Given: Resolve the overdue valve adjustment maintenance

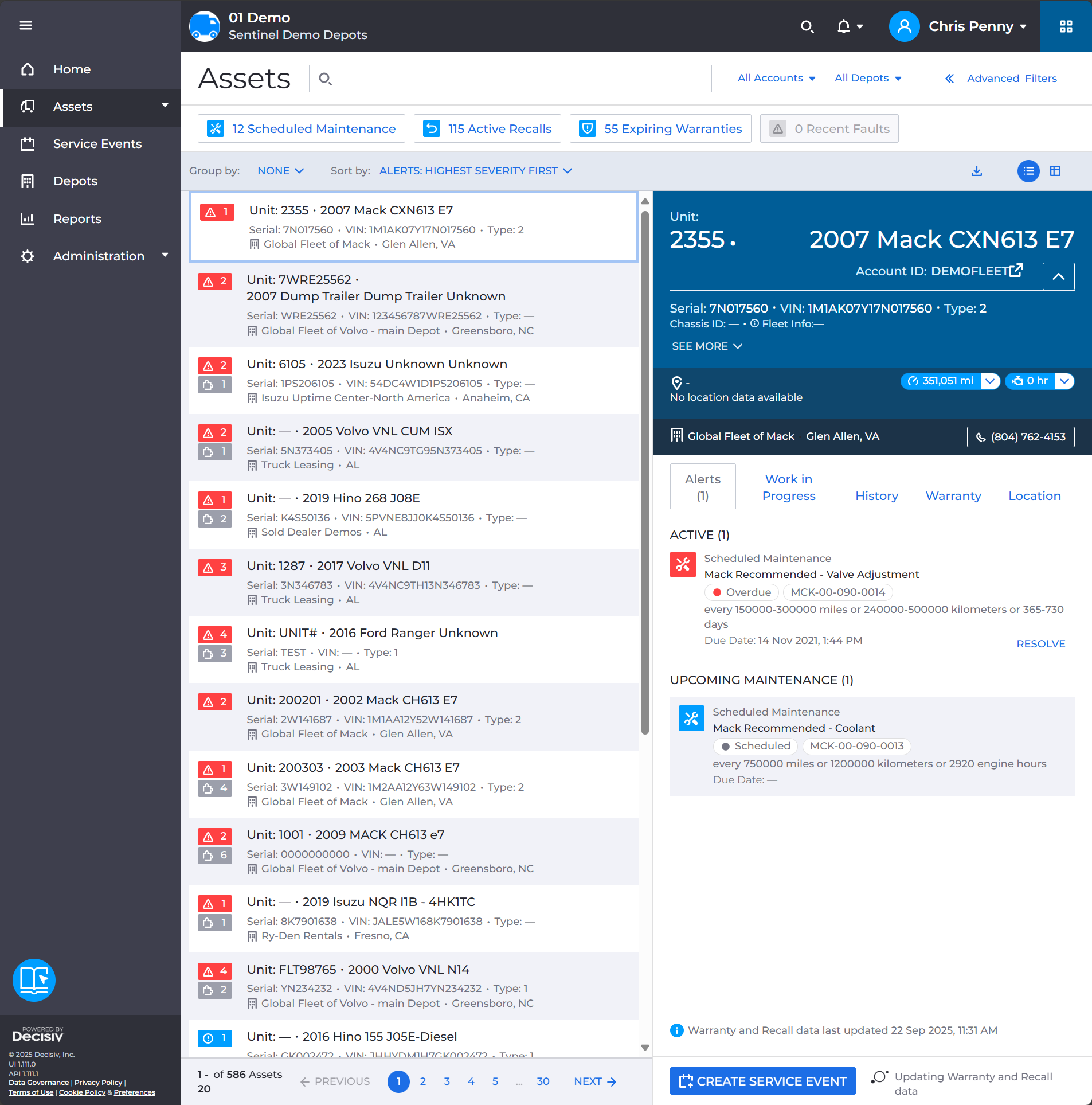Looking at the screenshot, I should (1040, 643).
